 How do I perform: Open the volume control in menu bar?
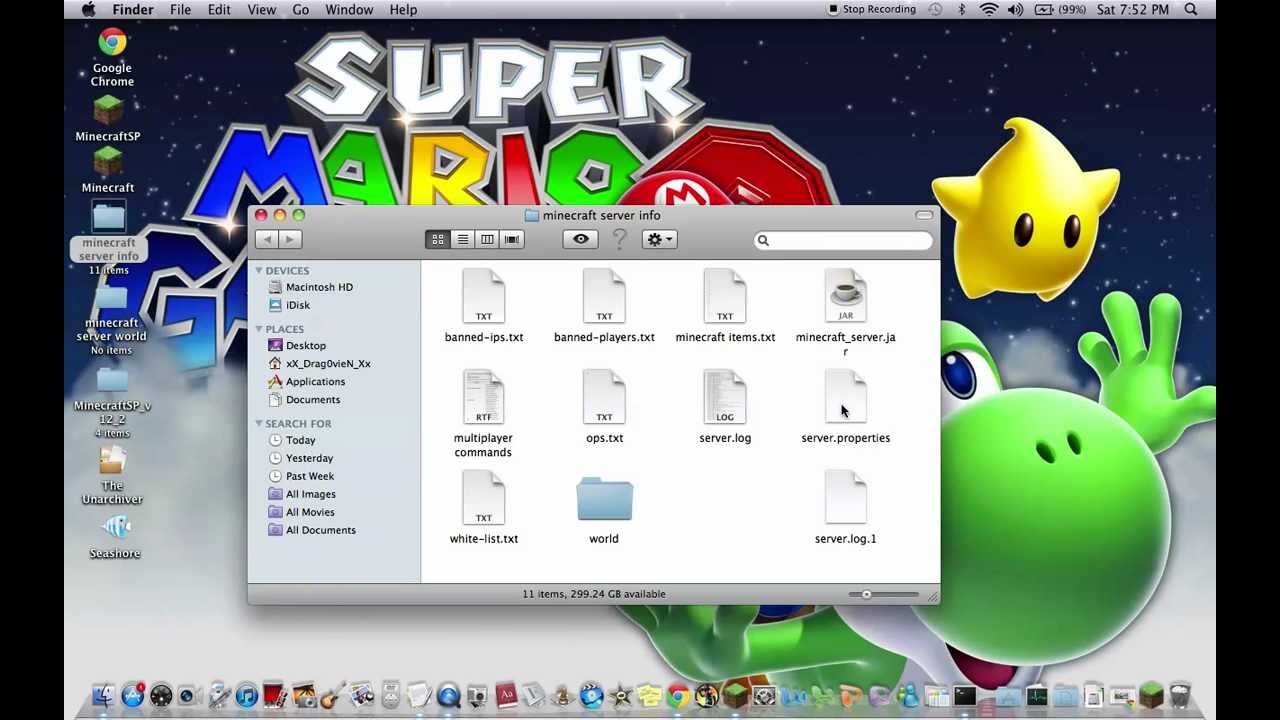click(x=1015, y=9)
